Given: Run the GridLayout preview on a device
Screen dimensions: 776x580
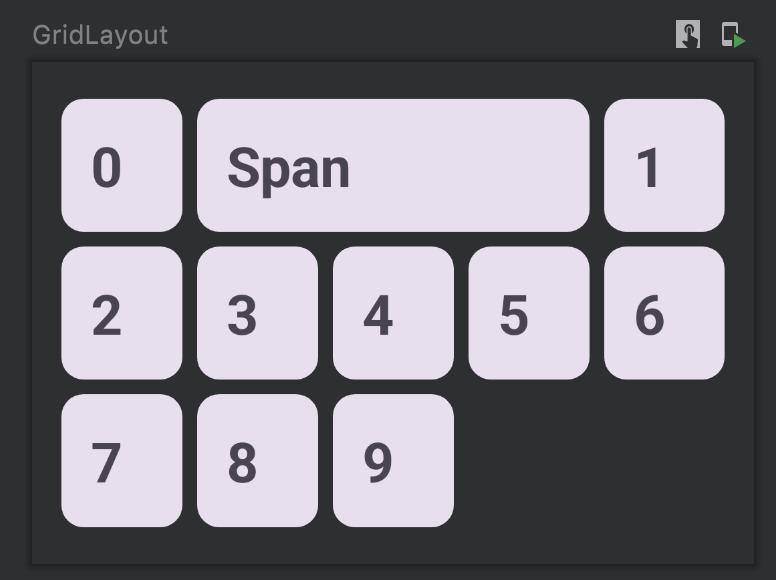Looking at the screenshot, I should point(733,35).
